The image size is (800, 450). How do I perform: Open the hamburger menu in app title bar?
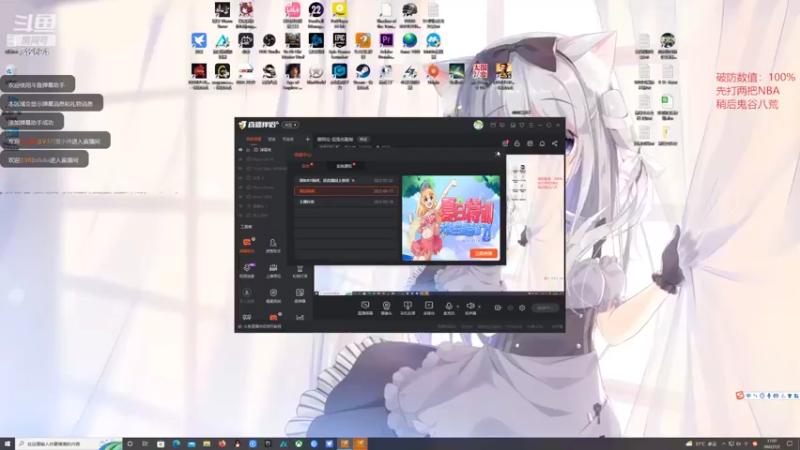[x=531, y=125]
